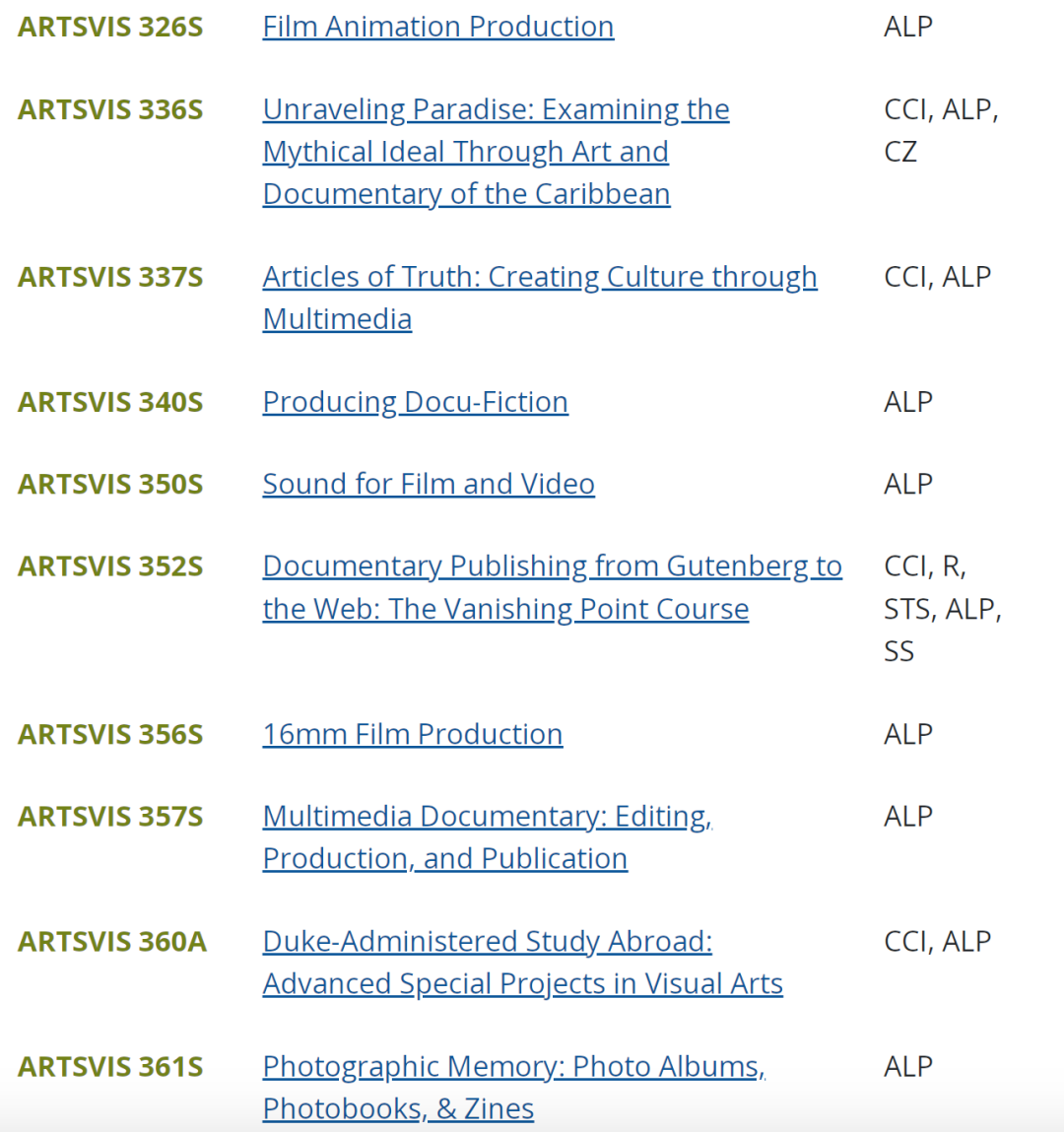Image resolution: width=1064 pixels, height=1132 pixels.
Task: Open Multimedia Documentary: Editing, Production link
Action: click(x=487, y=817)
